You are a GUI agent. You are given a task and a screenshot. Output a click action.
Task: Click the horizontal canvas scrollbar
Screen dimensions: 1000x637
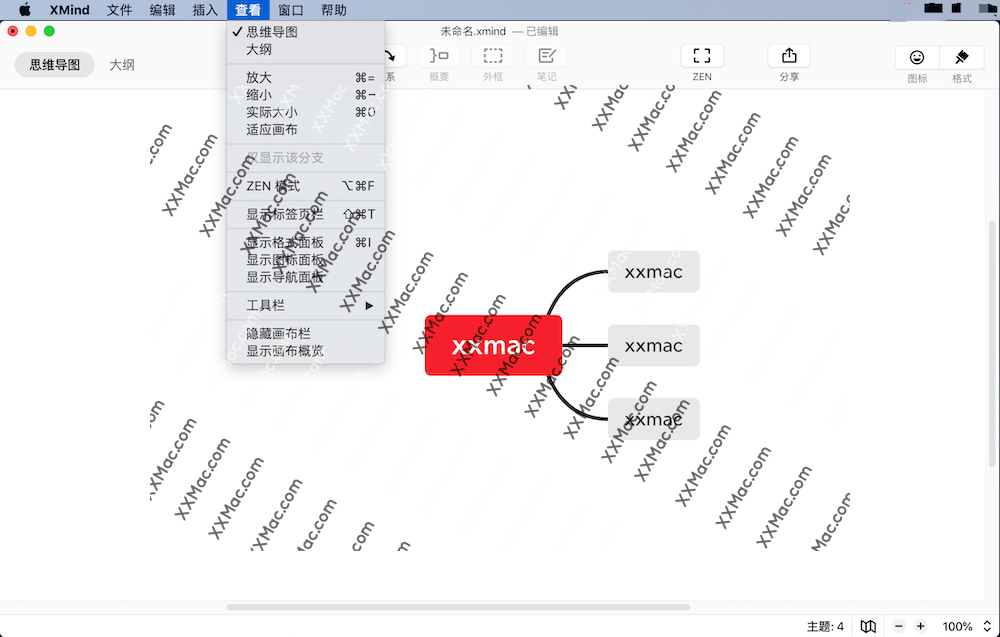(459, 607)
